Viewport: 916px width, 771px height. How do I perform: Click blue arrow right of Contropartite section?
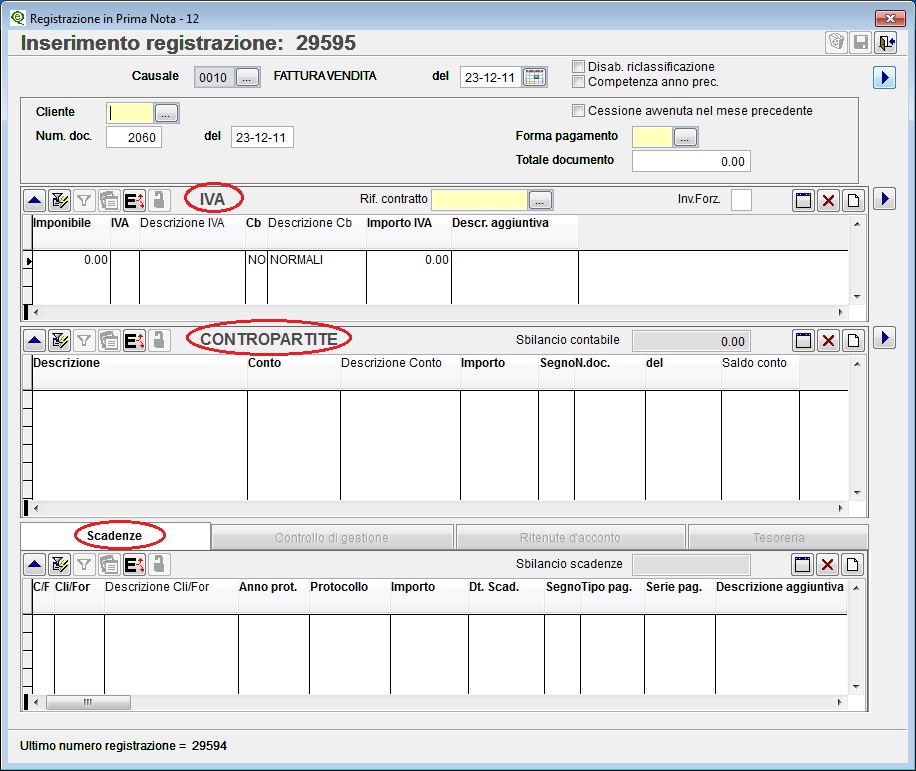[884, 338]
